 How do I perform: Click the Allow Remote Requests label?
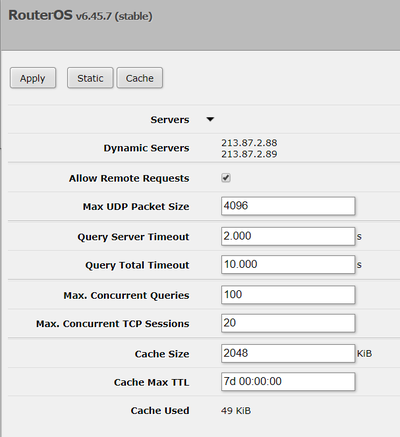click(129, 178)
